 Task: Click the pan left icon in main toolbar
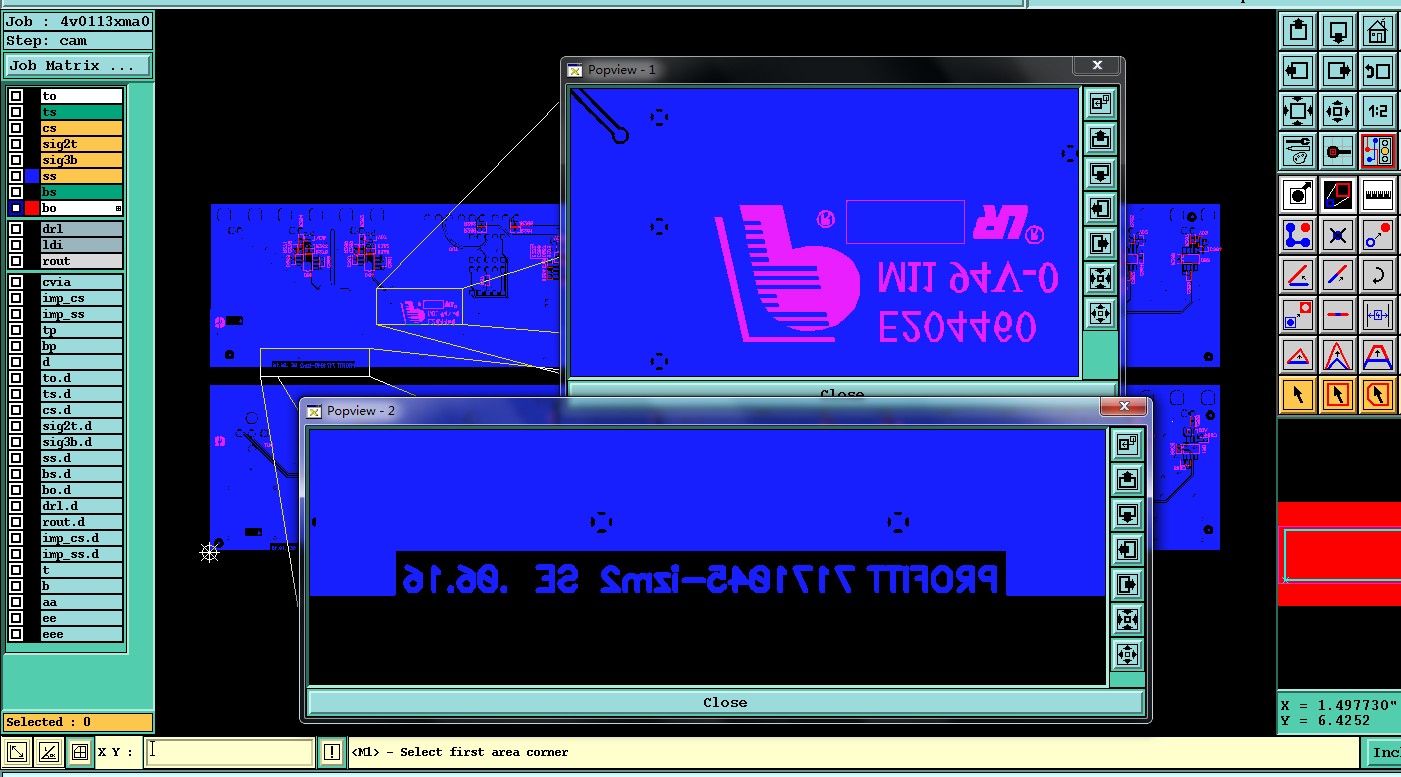click(1297, 70)
